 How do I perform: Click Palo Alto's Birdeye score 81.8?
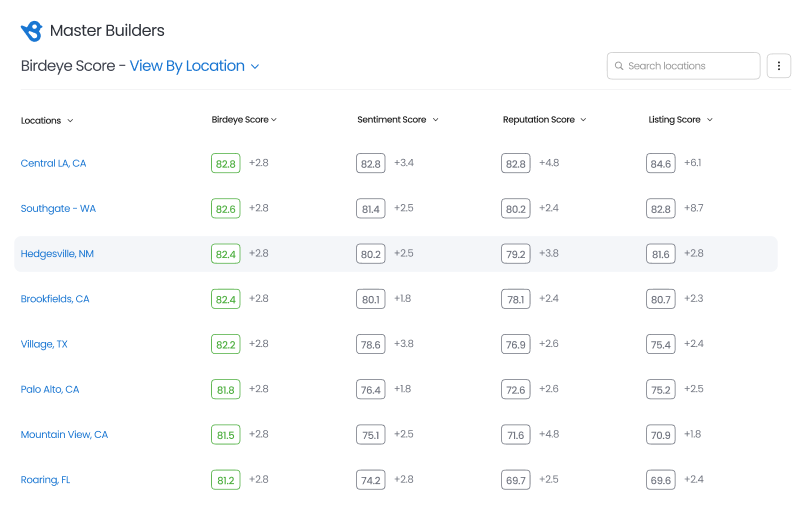coord(226,389)
